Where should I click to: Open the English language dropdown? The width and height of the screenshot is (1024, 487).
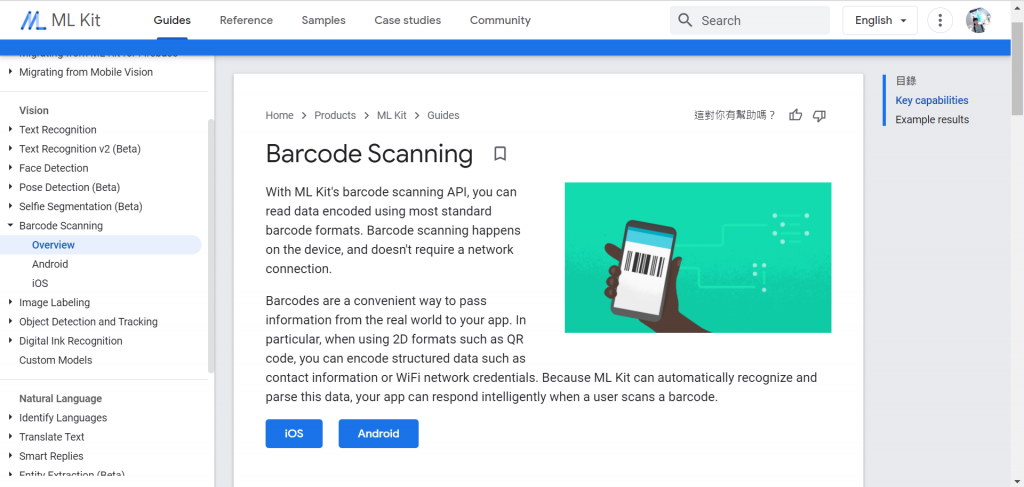(880, 20)
